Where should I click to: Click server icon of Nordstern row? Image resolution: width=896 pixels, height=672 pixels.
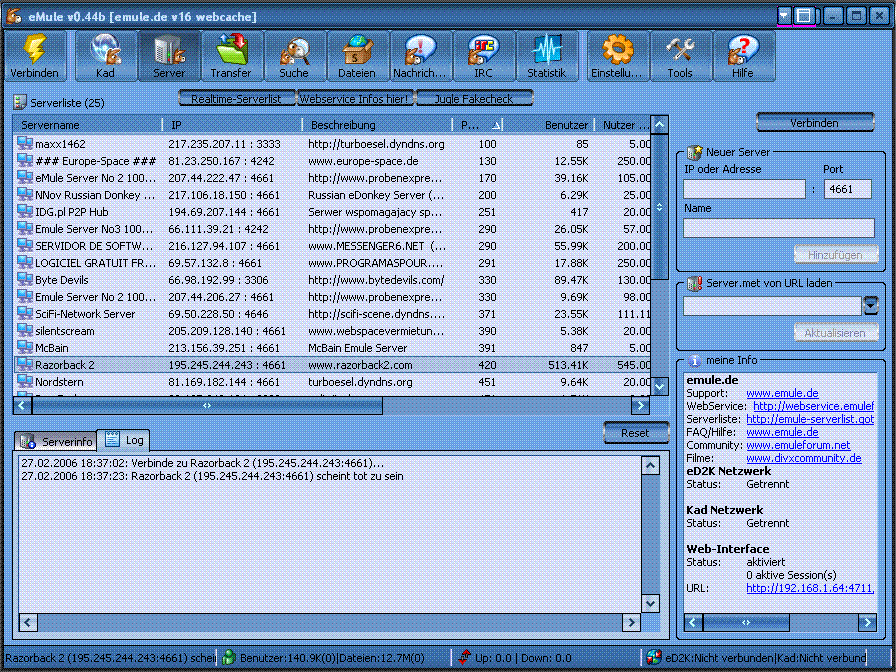[25, 381]
